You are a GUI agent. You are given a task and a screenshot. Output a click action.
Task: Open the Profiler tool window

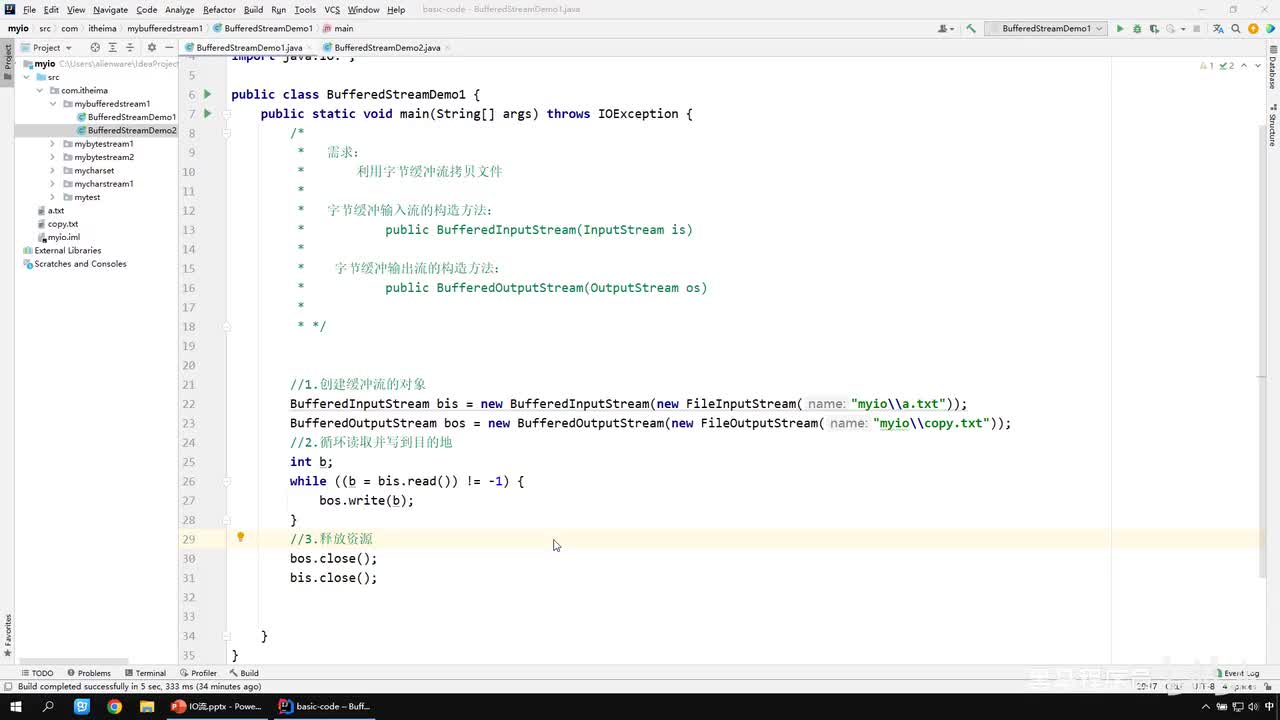pyautogui.click(x=198, y=673)
